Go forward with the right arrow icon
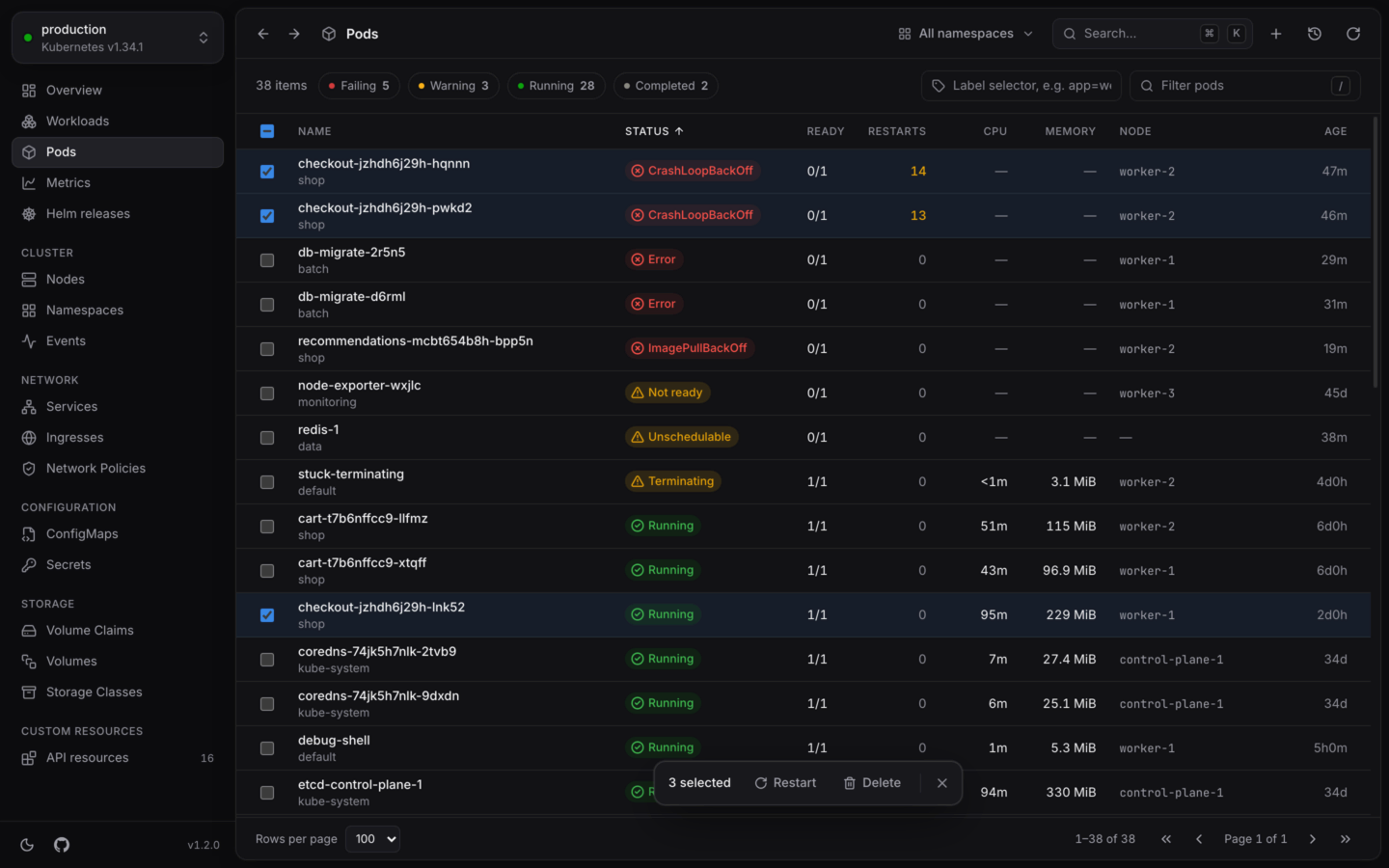1389x868 pixels. point(294,34)
